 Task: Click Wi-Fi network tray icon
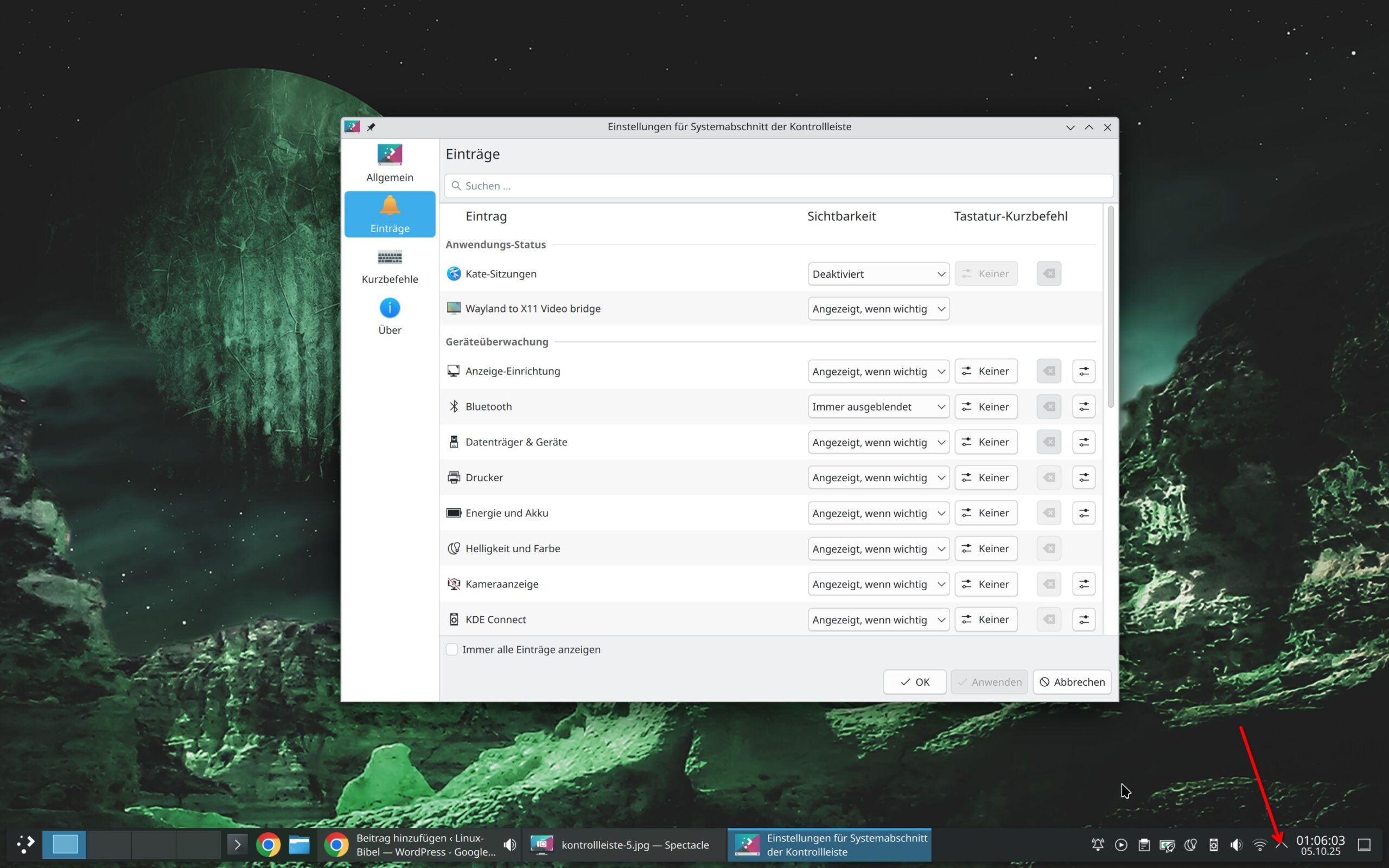tap(1259, 845)
